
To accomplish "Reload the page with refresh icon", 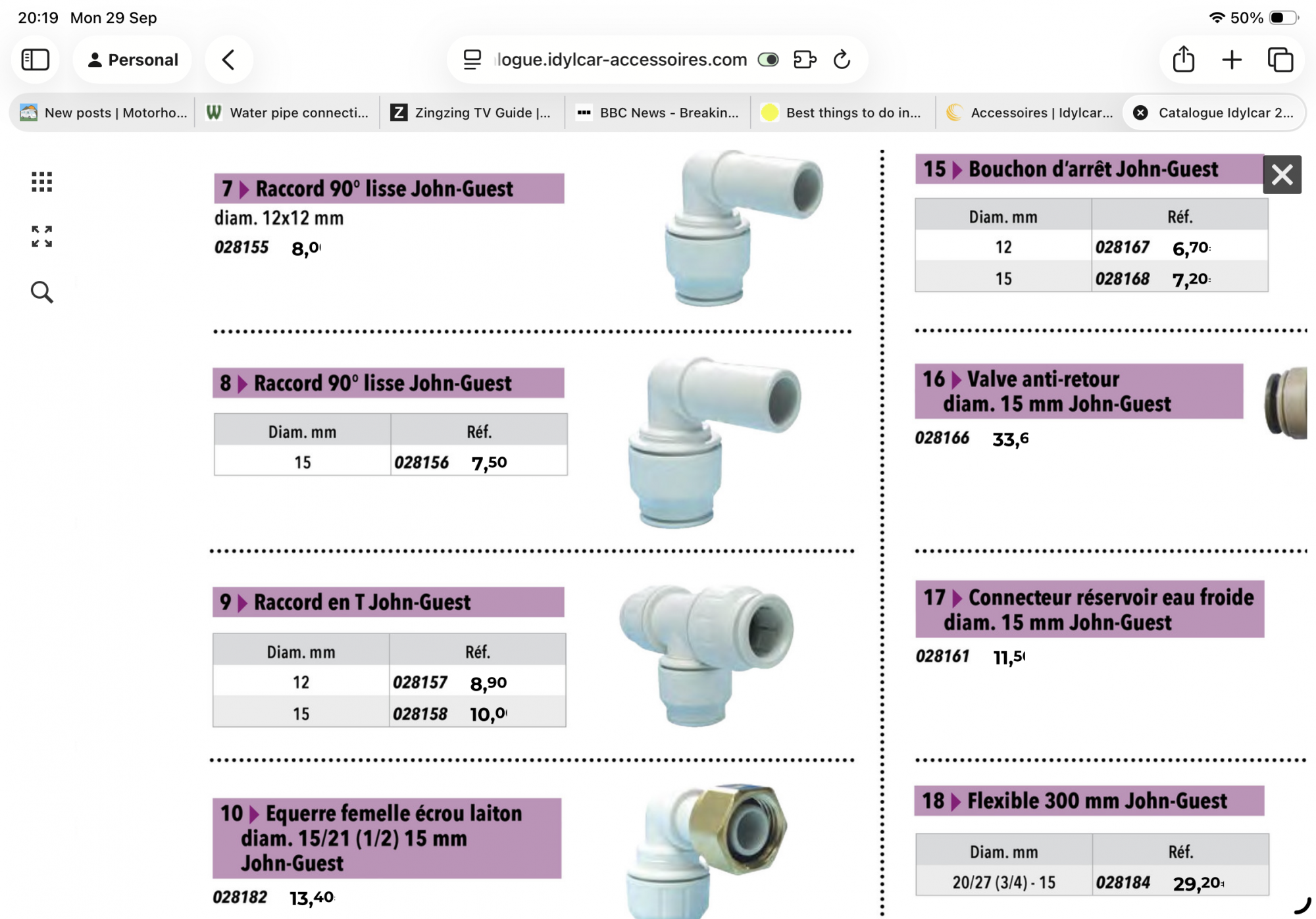I will pyautogui.click(x=842, y=60).
